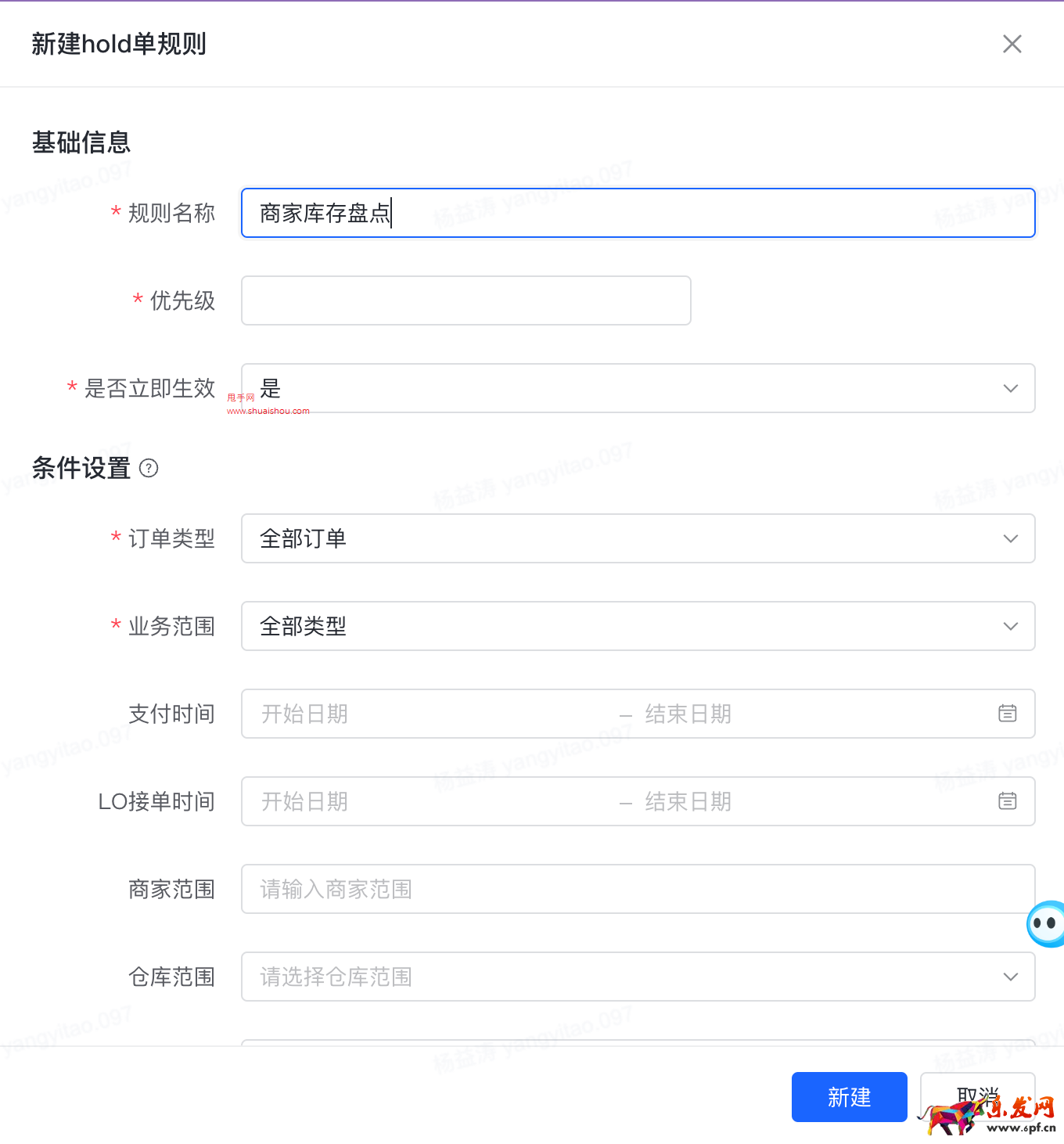Click the help icon beside 条件设置
1064x1144 pixels.
tap(149, 468)
